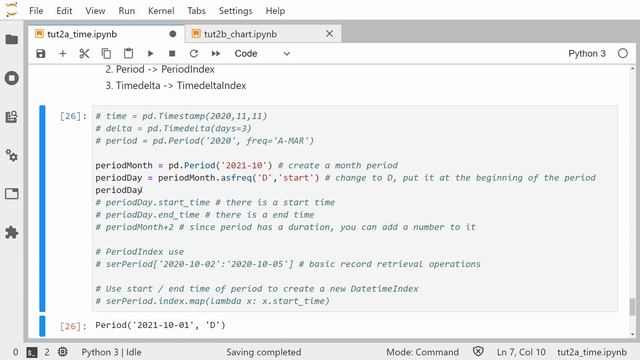Image resolution: width=640 pixels, height=360 pixels.
Task: Open the Settings menu
Action: pyautogui.click(x=236, y=11)
